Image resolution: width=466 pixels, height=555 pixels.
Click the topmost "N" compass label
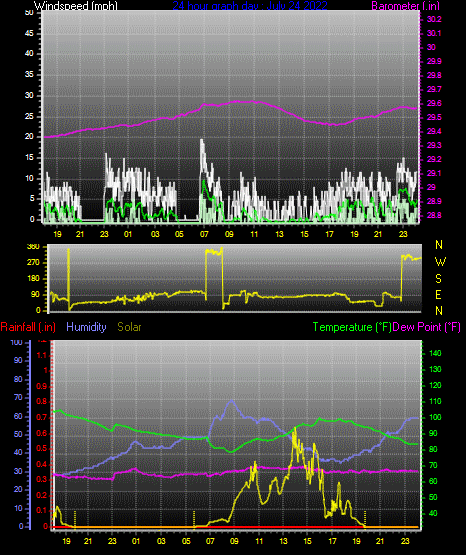439,245
